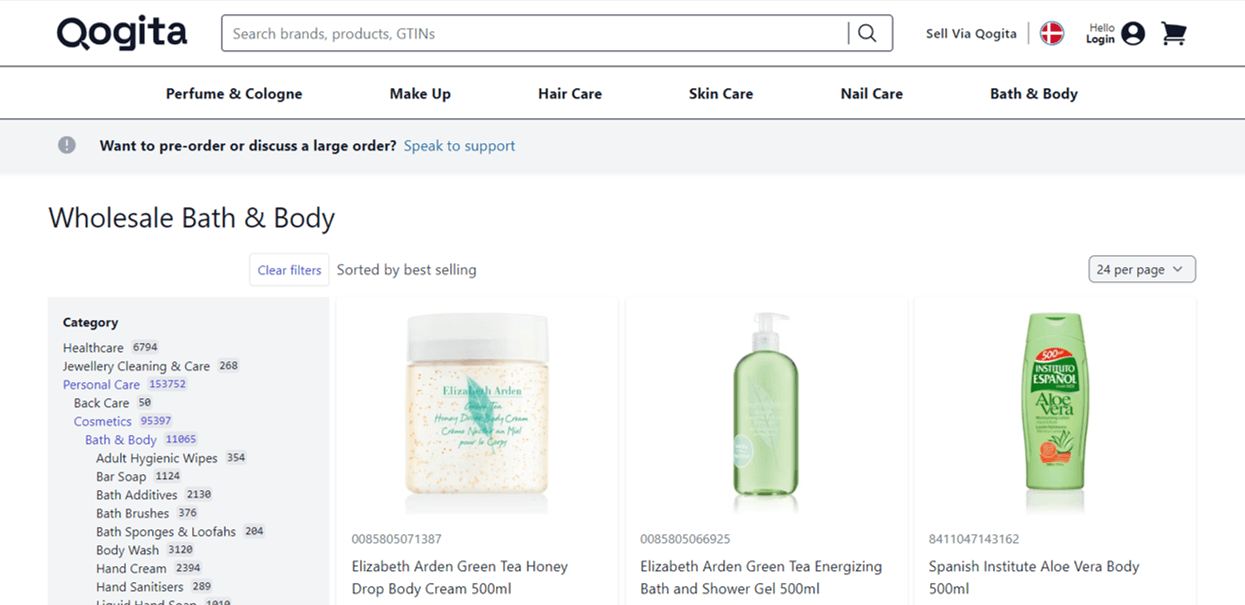Navigate to the Make Up section

point(420,93)
